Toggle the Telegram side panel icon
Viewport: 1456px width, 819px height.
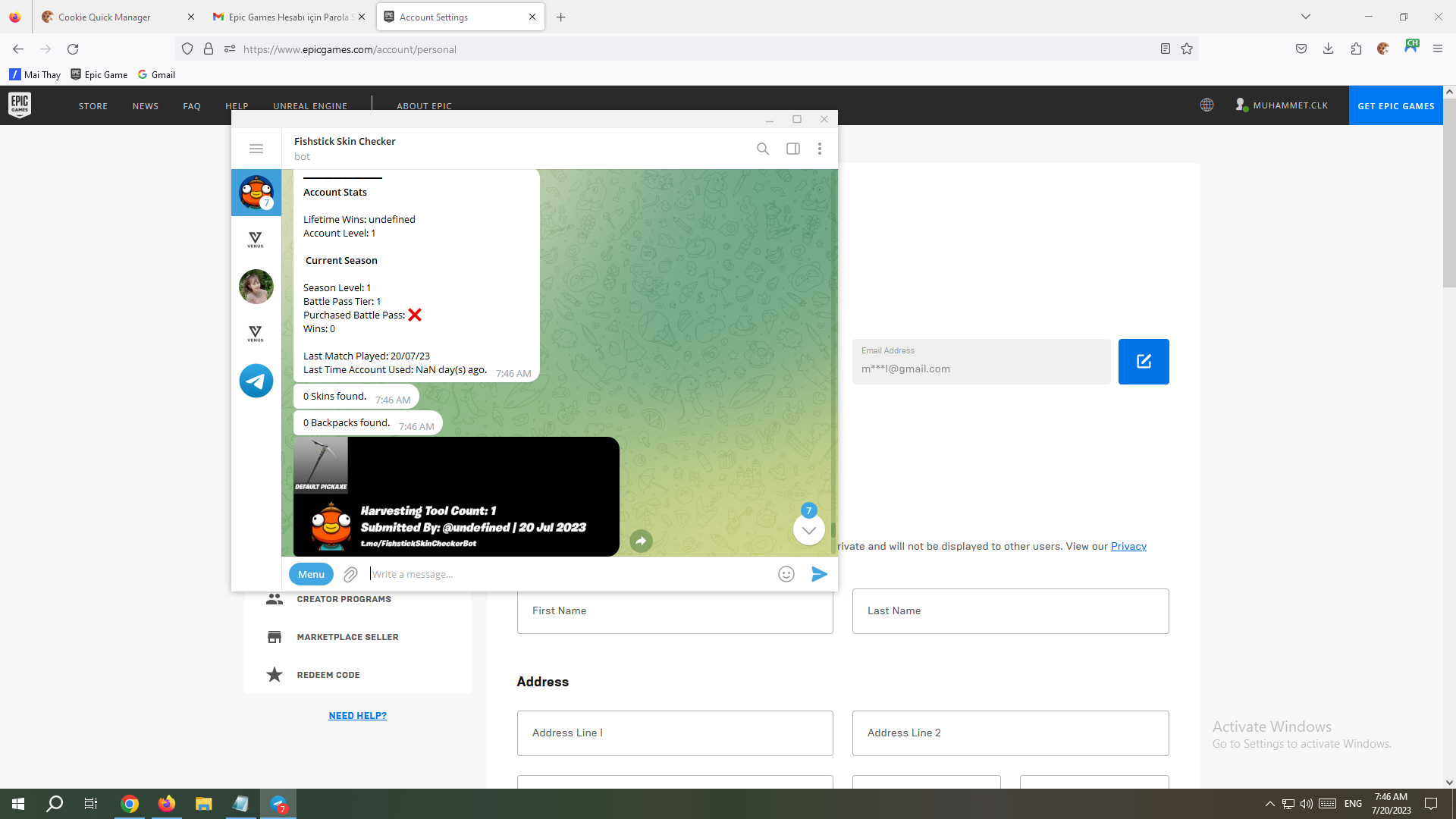pos(793,149)
